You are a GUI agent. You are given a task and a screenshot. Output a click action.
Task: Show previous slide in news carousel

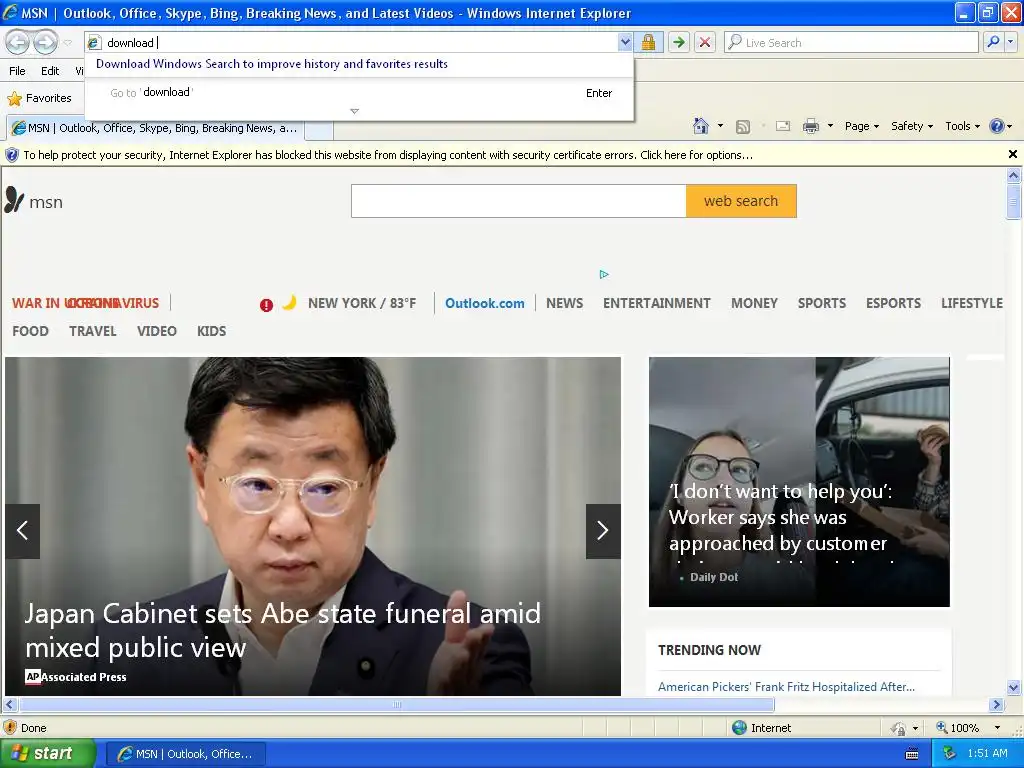[x=22, y=531]
